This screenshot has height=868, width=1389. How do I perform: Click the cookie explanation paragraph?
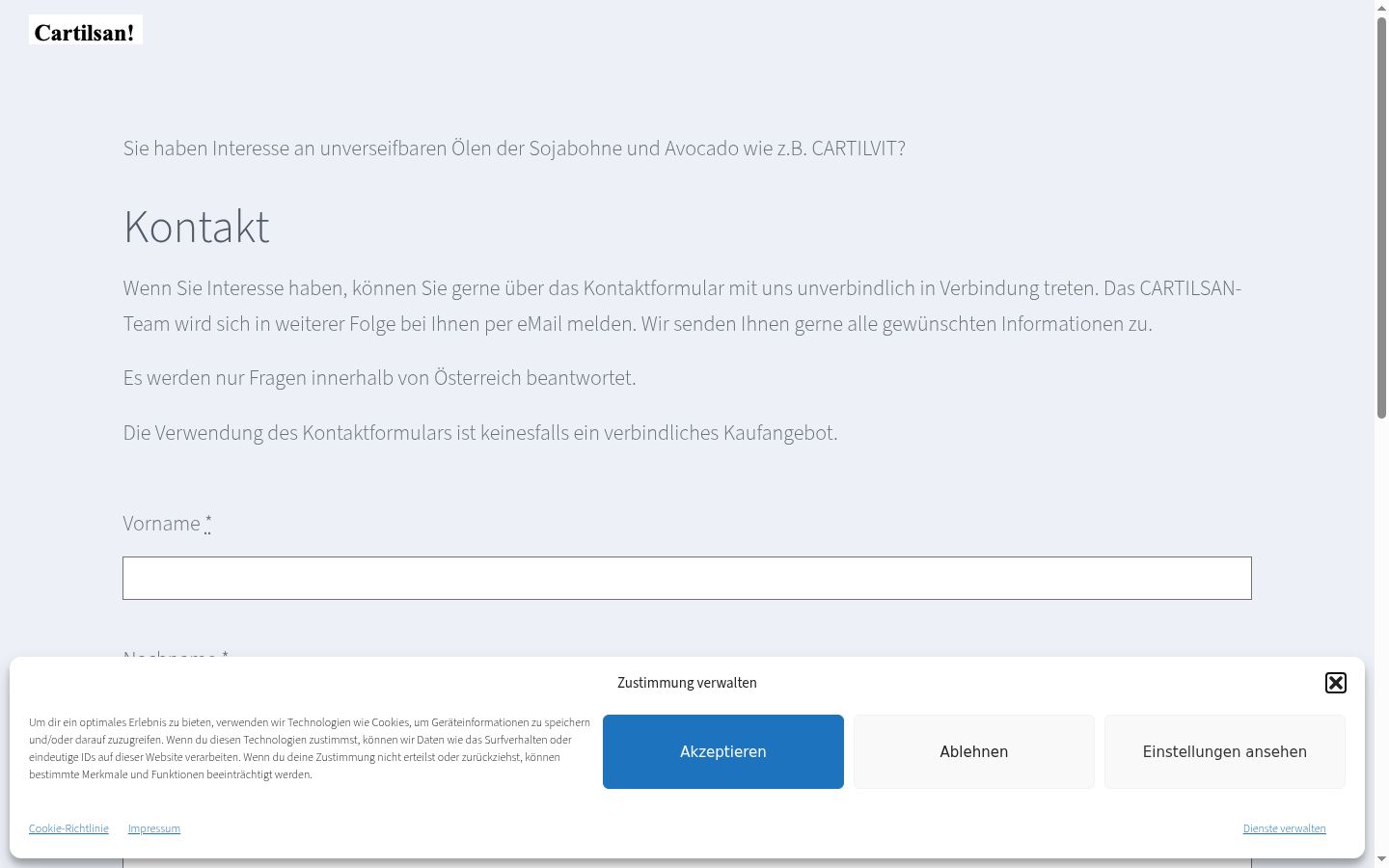tap(310, 748)
